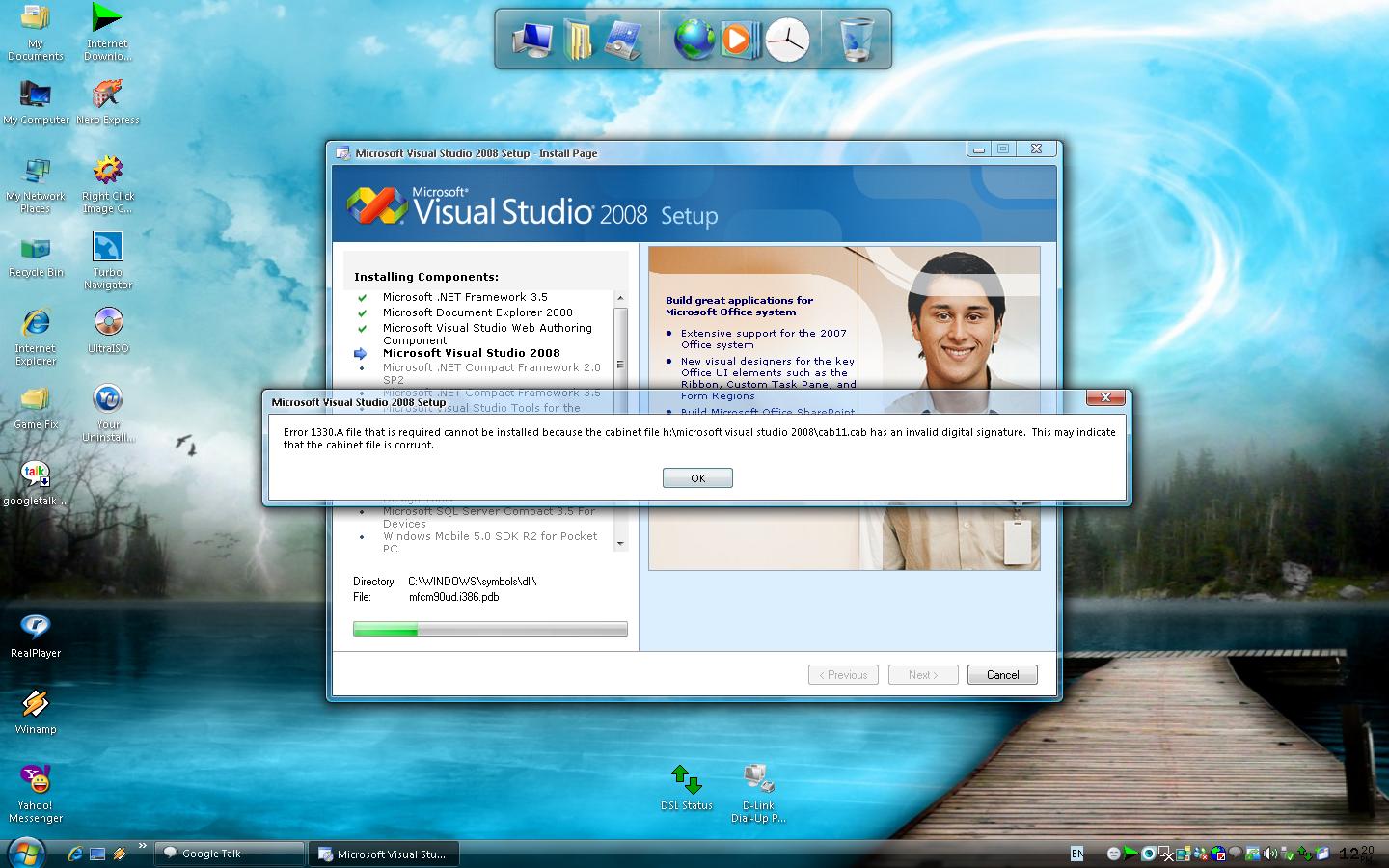The height and width of the screenshot is (868, 1389).
Task: Click the green arrows network tray icon
Action: click(x=1305, y=854)
